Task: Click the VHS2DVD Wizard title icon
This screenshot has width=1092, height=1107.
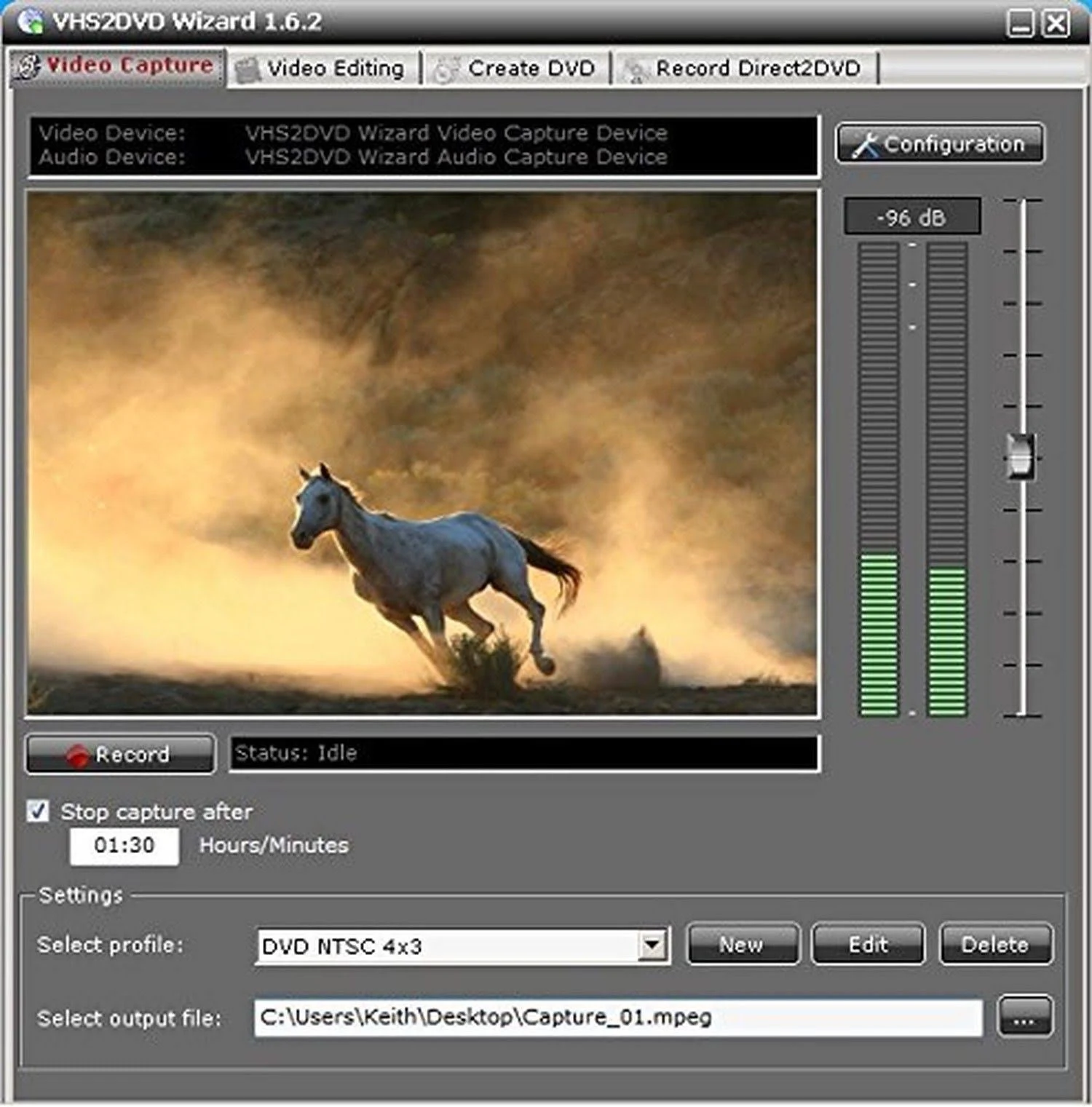Action: click(x=31, y=21)
